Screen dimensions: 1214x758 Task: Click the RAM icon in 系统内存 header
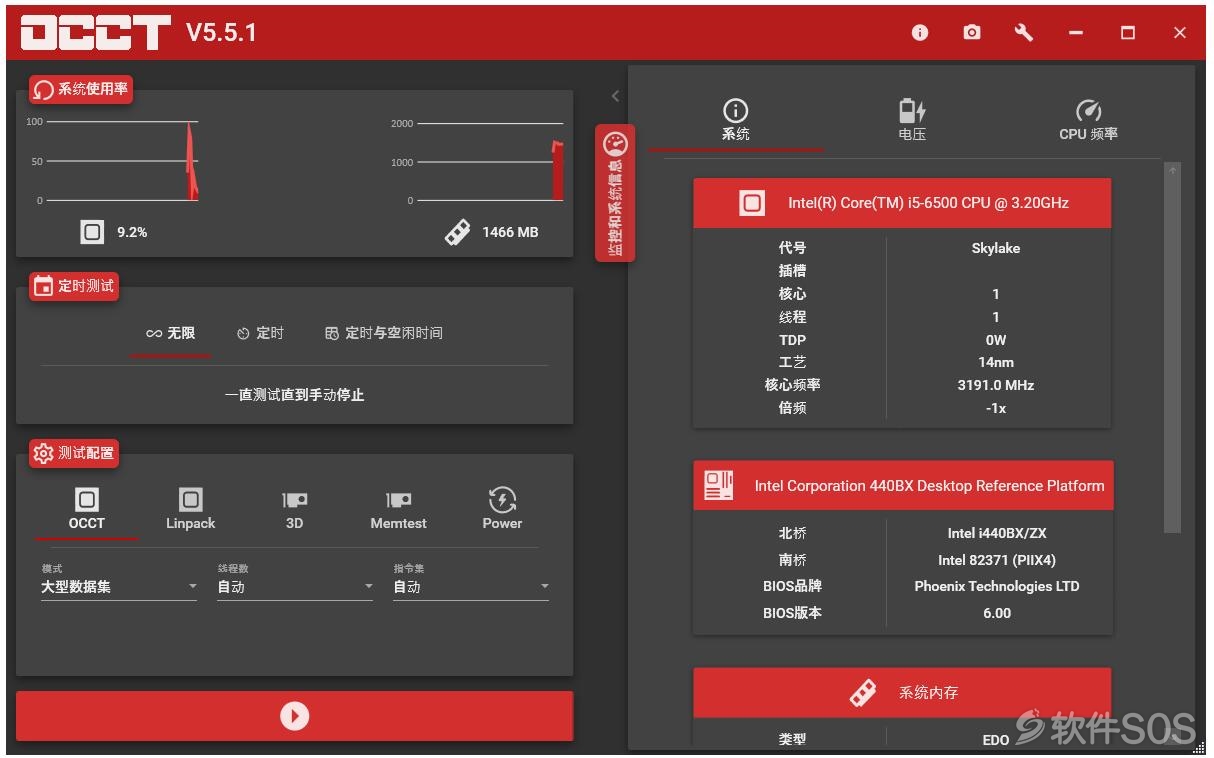point(863,692)
